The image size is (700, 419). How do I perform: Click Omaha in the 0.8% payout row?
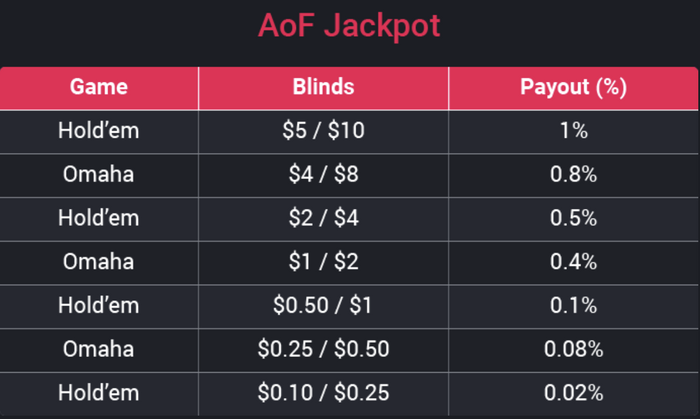click(99, 175)
